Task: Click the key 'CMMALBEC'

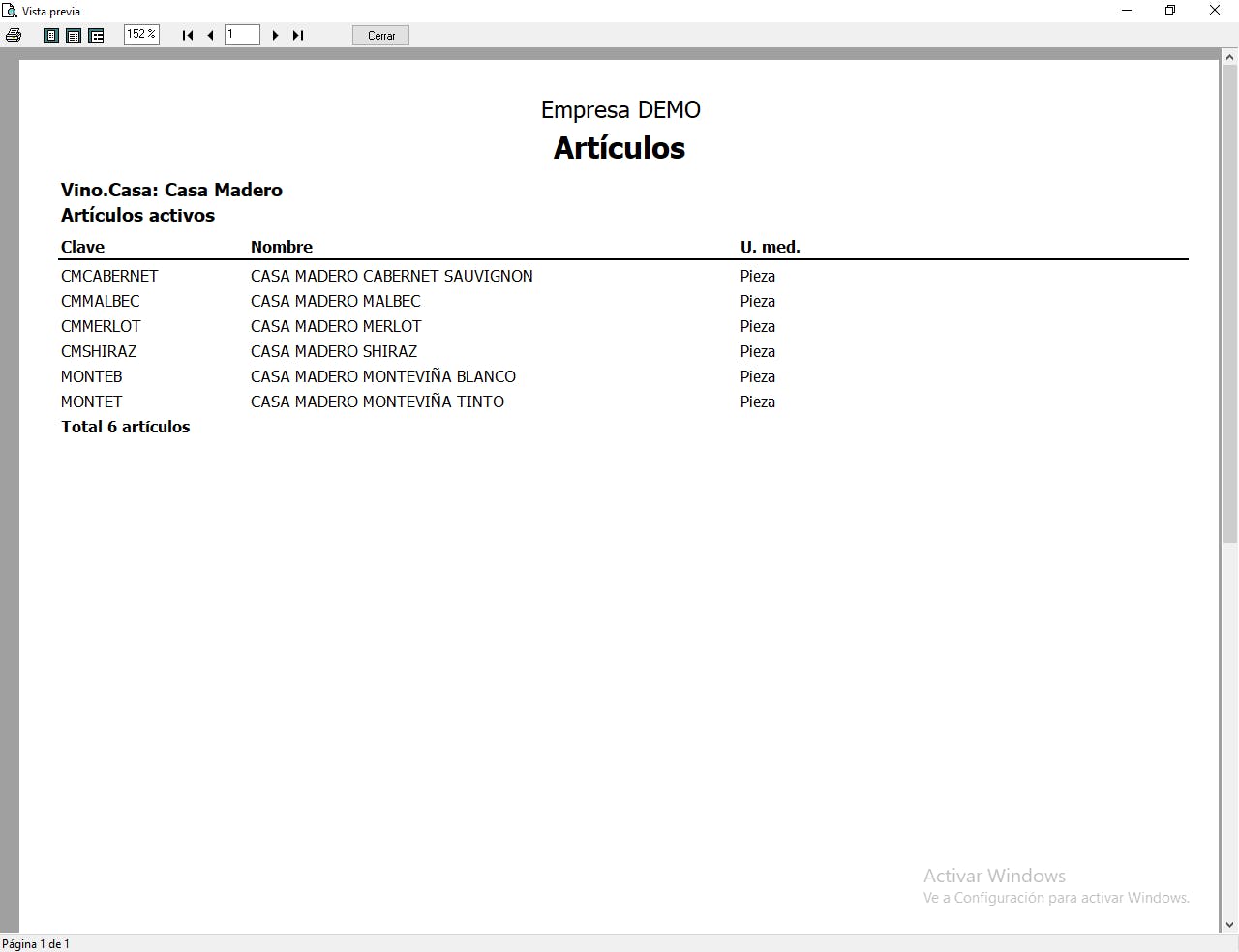Action: tap(101, 301)
